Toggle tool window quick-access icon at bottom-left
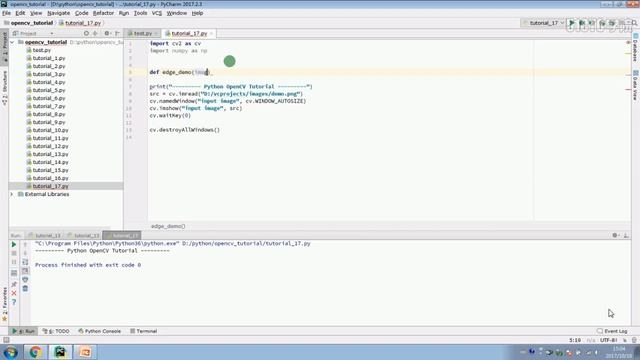The image size is (640, 360). point(6,340)
